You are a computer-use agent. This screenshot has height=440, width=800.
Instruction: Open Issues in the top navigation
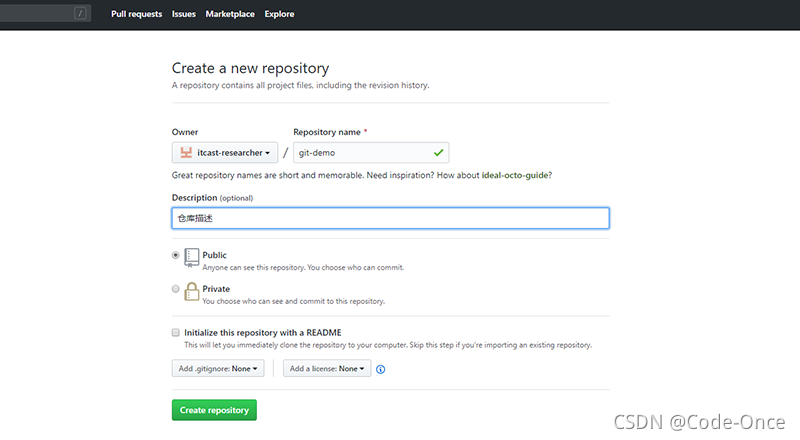[x=184, y=14]
